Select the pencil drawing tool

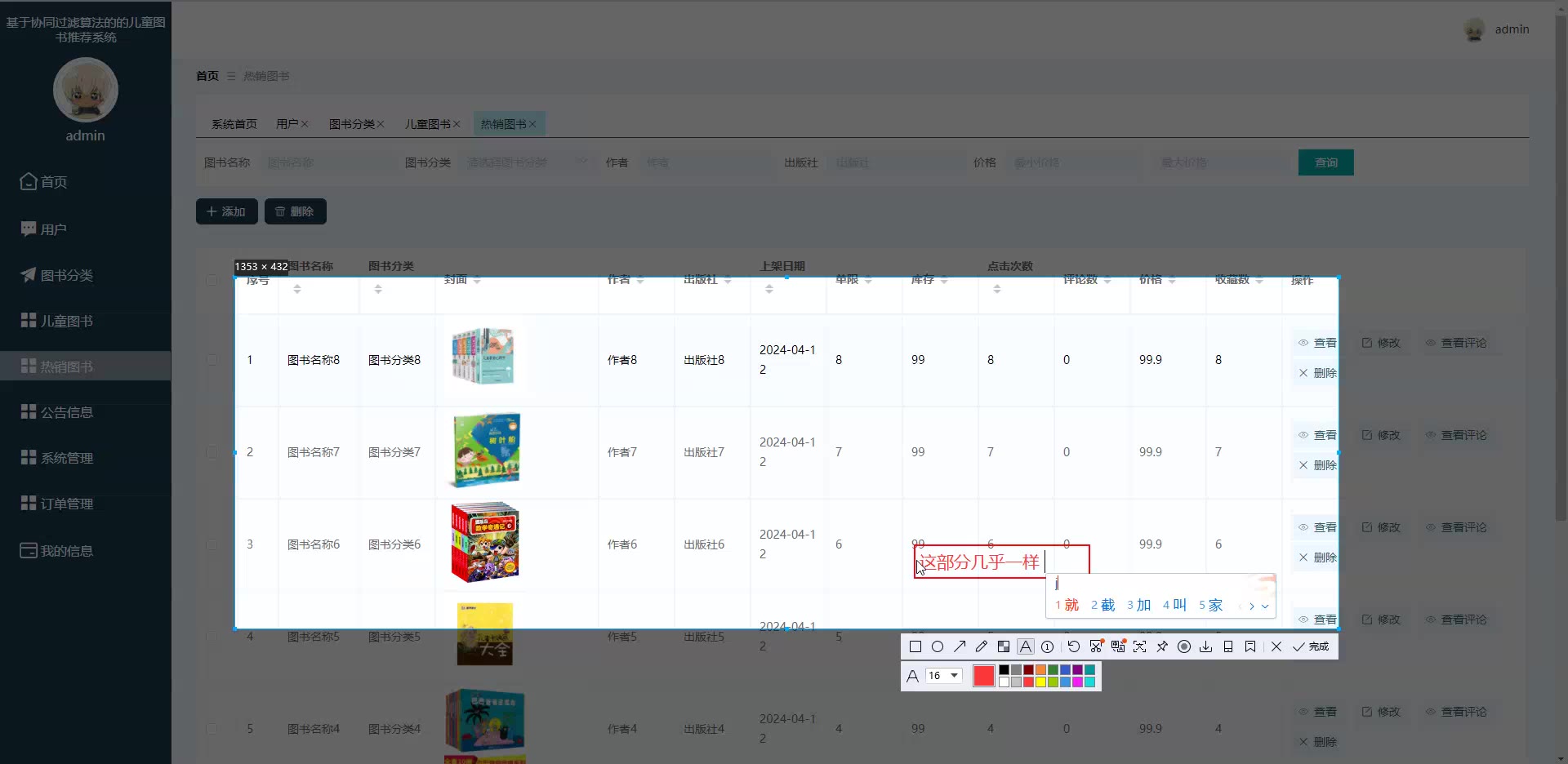tap(982, 646)
